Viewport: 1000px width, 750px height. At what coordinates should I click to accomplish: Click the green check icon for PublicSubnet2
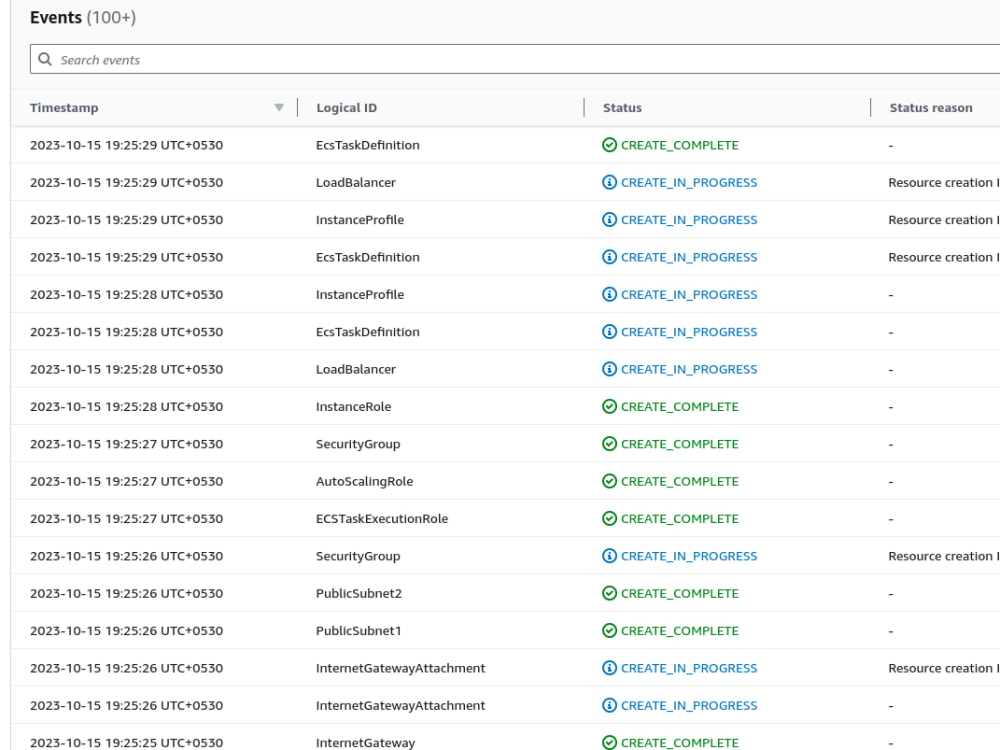point(609,593)
